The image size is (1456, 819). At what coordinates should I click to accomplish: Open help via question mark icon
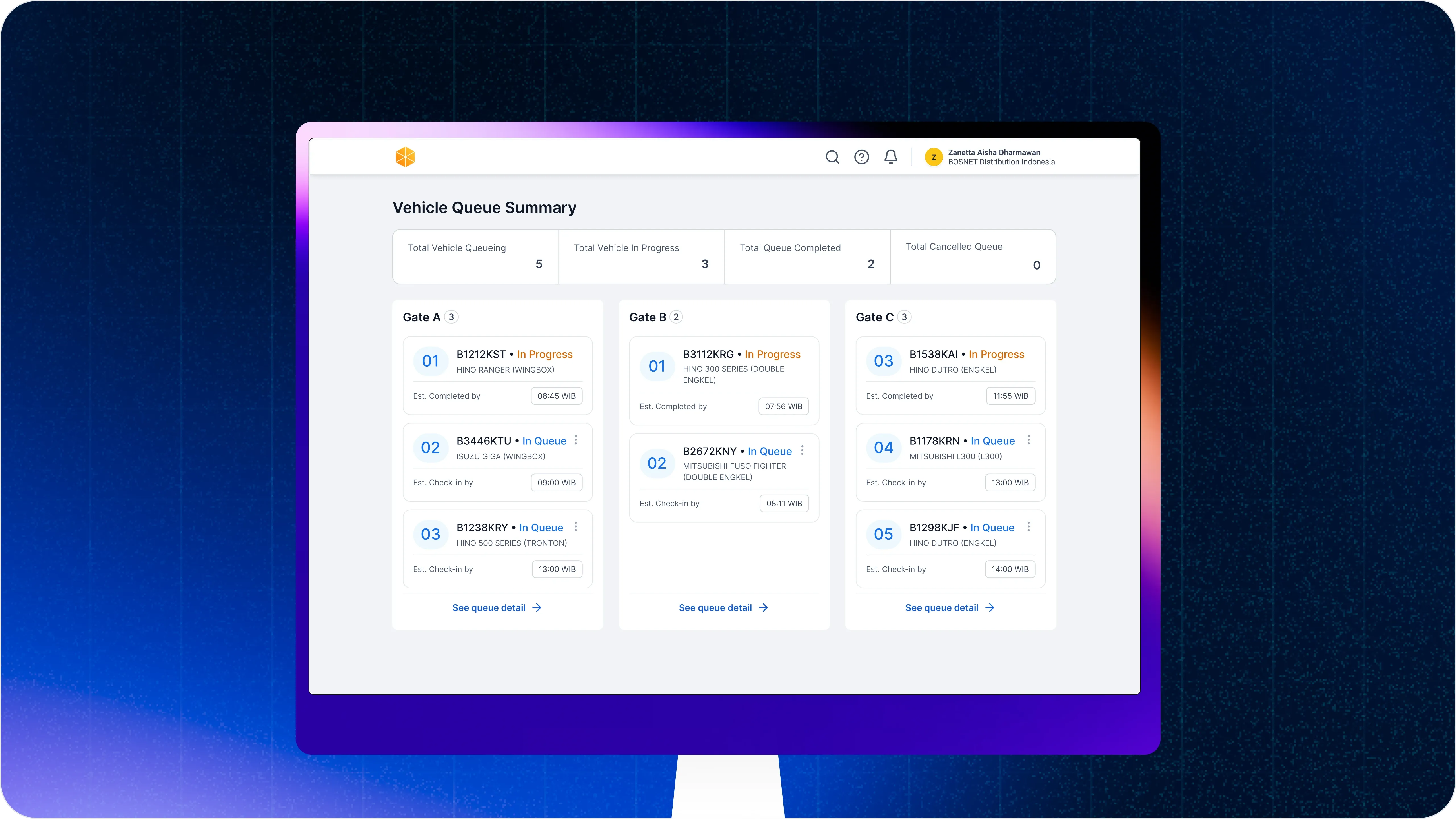coord(861,157)
